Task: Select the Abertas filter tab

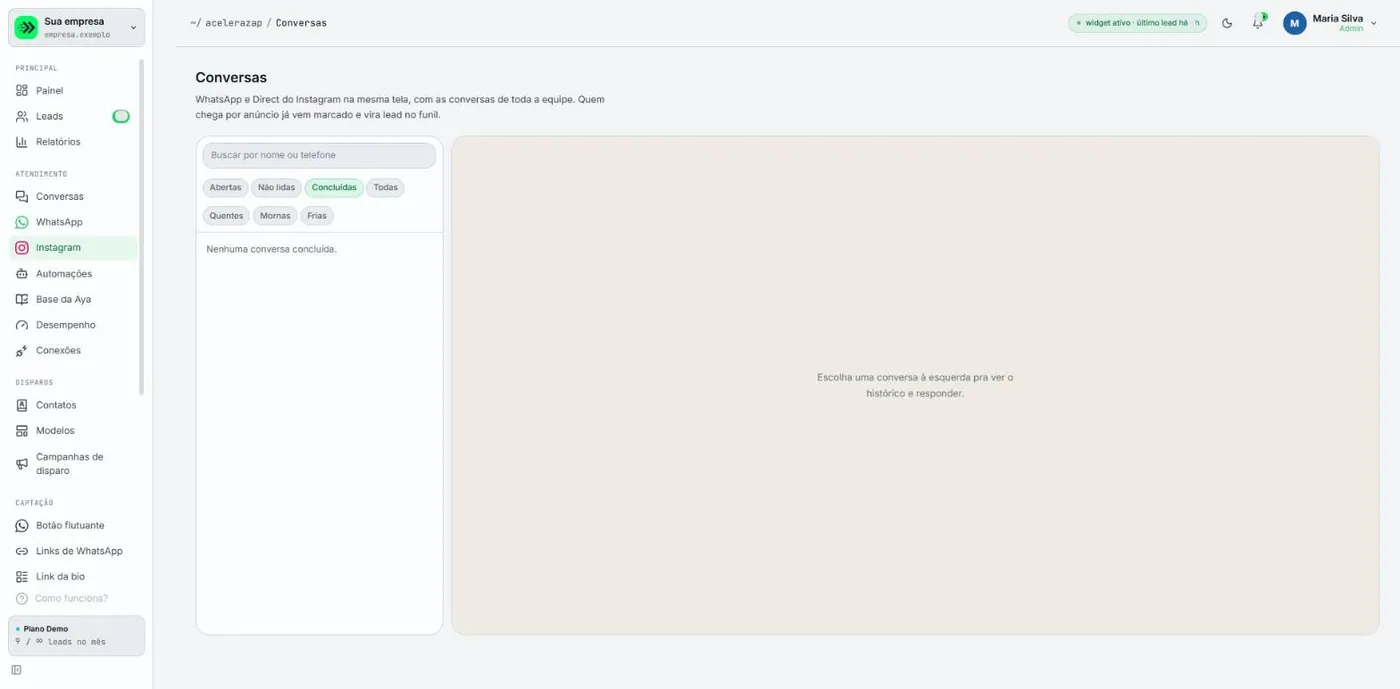Action: (225, 187)
